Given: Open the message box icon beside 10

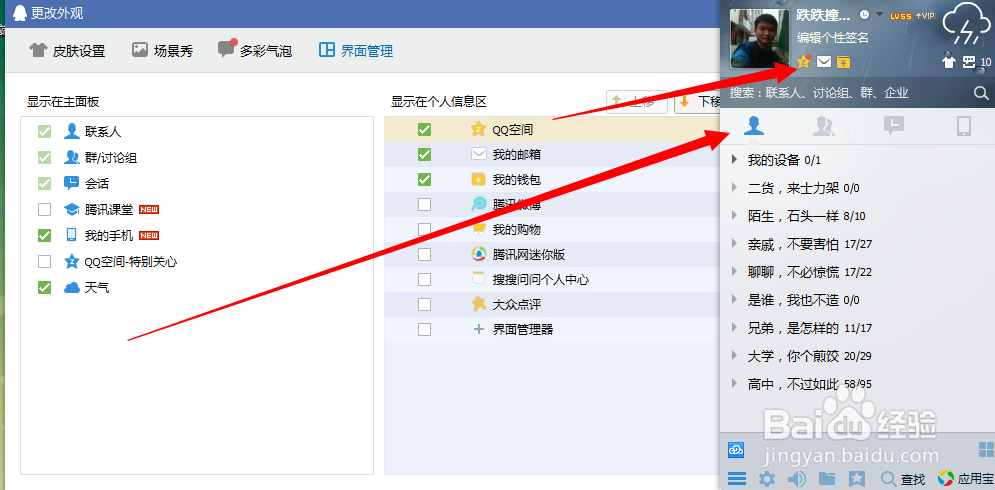Looking at the screenshot, I should (x=969, y=62).
